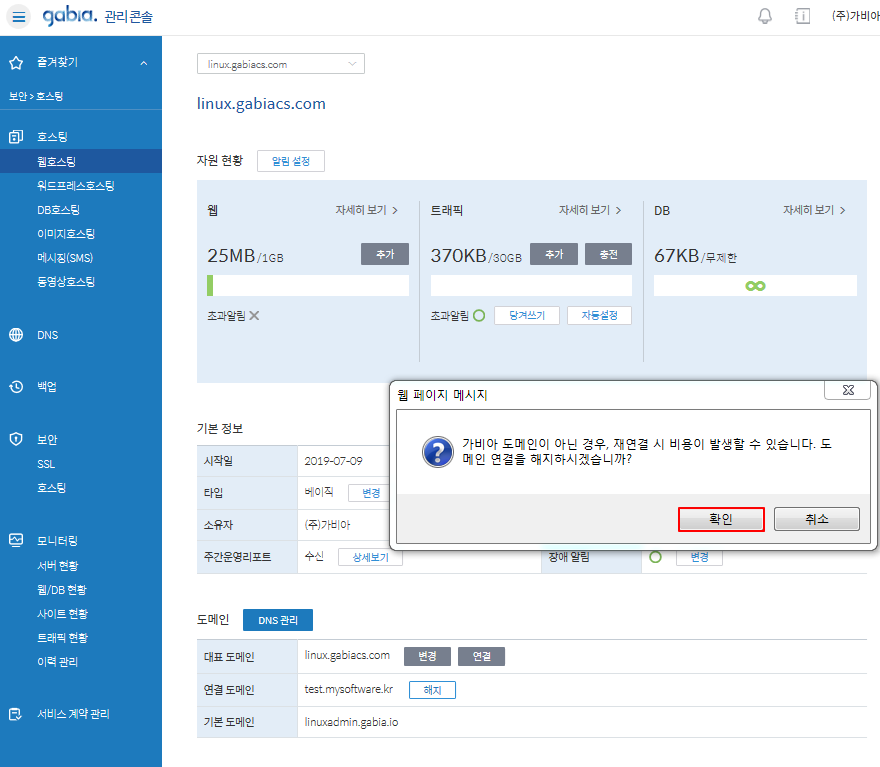Confirm the dialog with 확인 button
880x767 pixels.
tap(721, 519)
